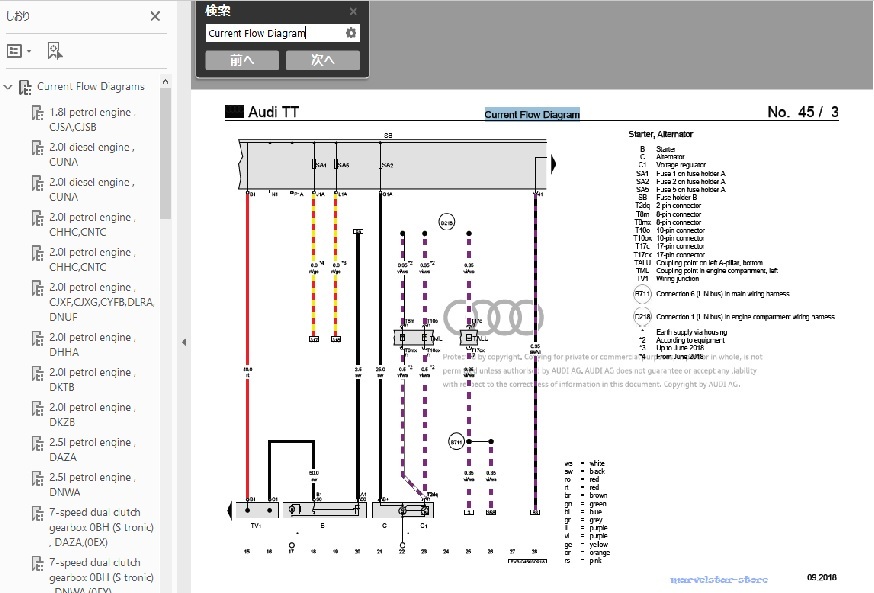Click the Audi TT page title
The width and height of the screenshot is (874, 593).
tap(273, 112)
